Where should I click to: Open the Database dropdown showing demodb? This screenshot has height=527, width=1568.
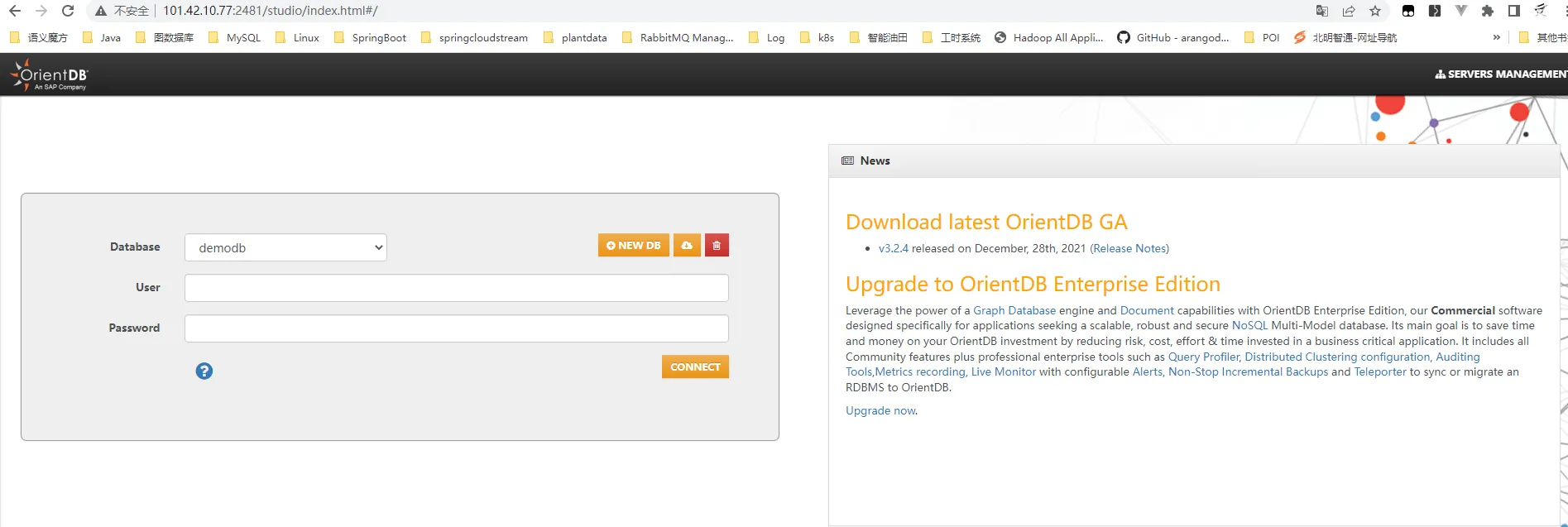point(285,247)
